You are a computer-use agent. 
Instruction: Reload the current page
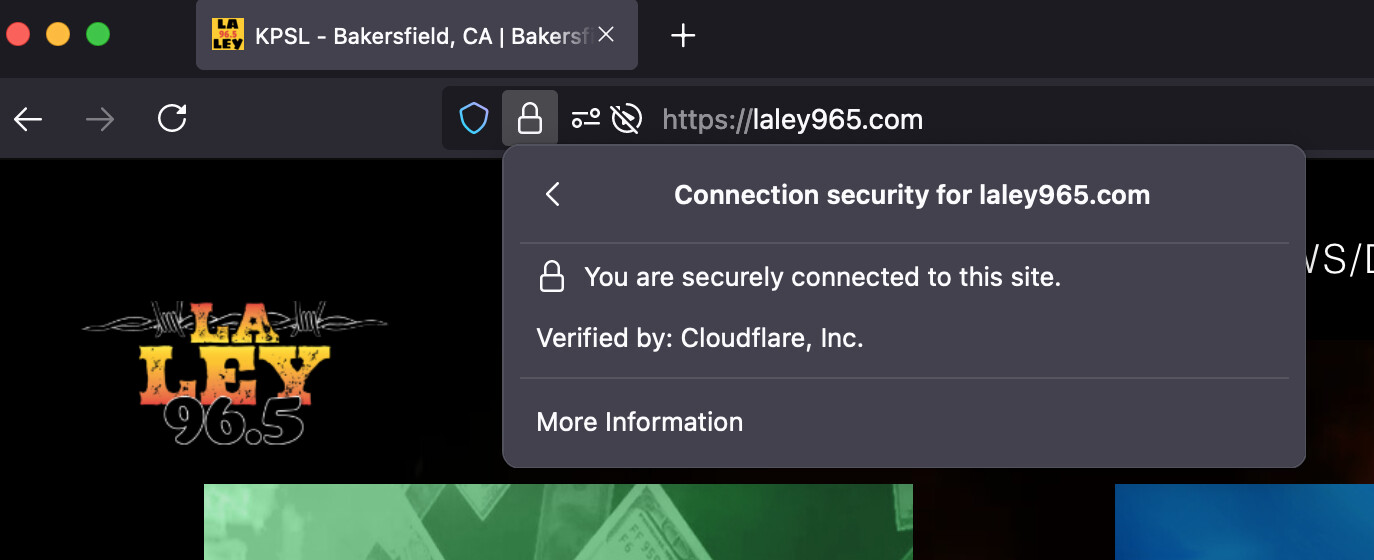[172, 120]
